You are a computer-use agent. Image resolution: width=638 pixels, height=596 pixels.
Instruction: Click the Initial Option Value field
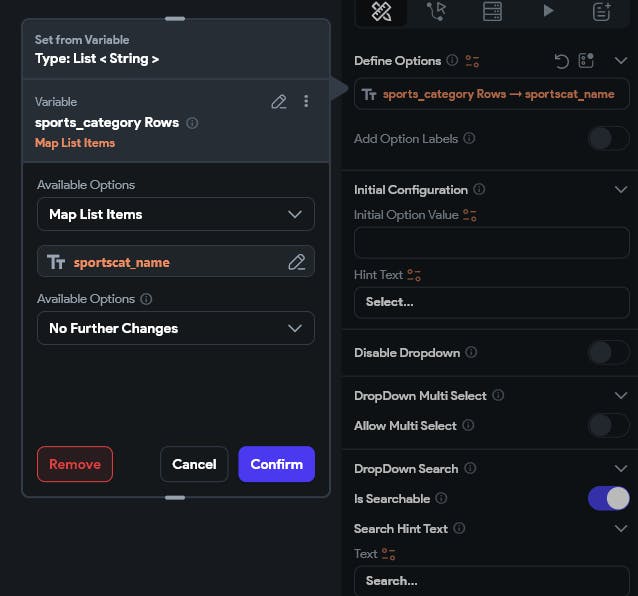492,242
